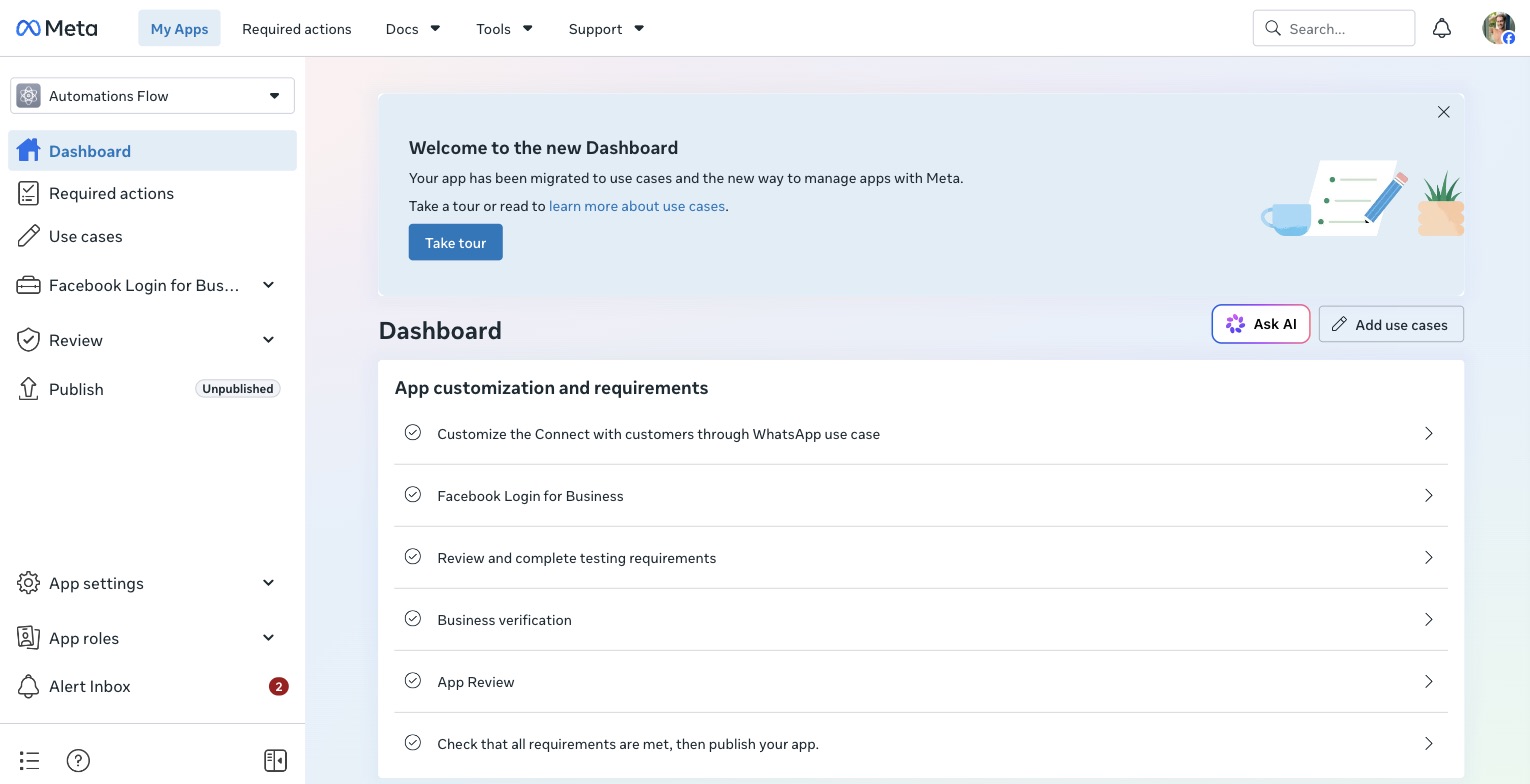Image resolution: width=1530 pixels, height=784 pixels.
Task: Click the App settings gear icon
Action: [x=28, y=583]
